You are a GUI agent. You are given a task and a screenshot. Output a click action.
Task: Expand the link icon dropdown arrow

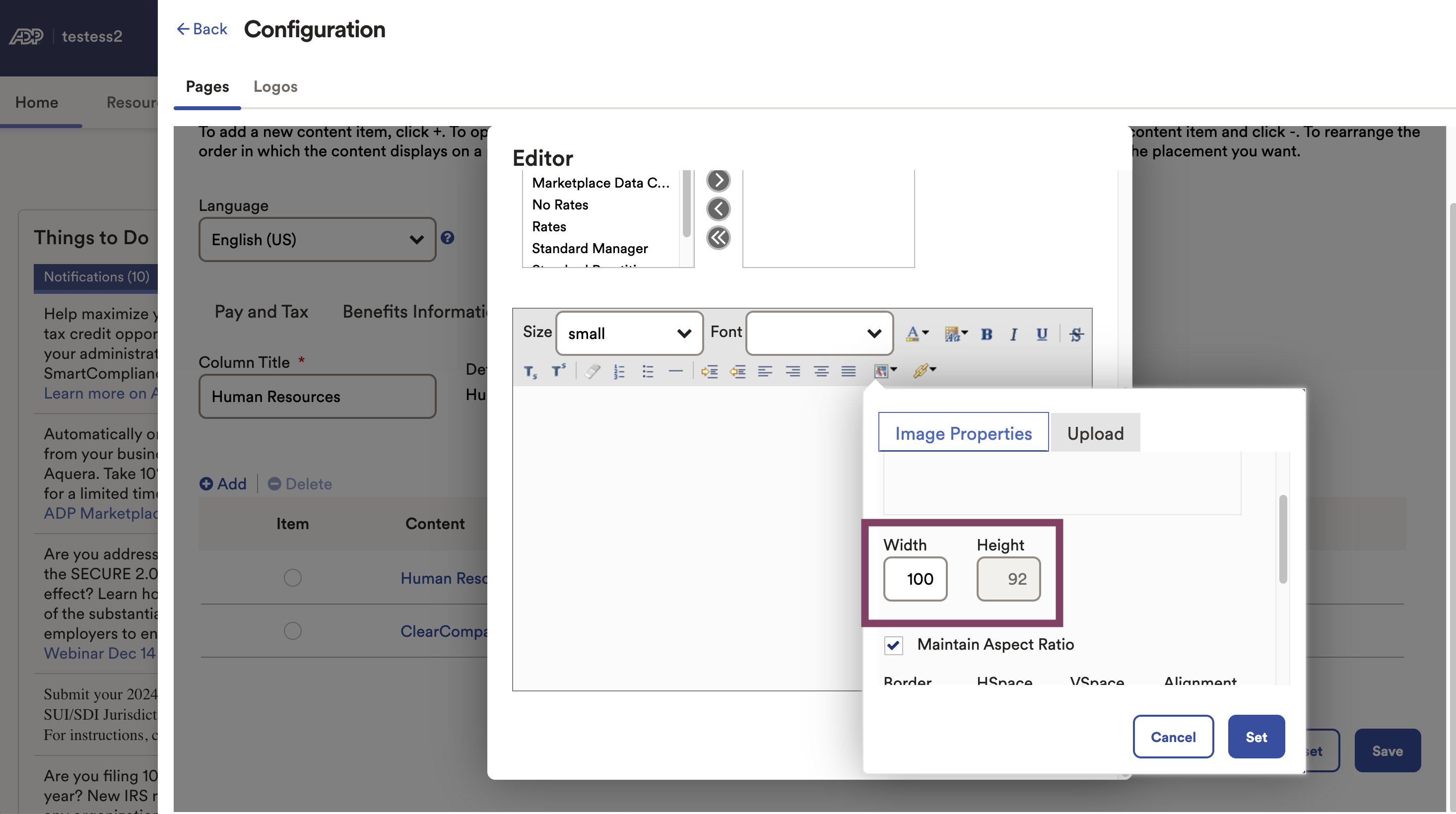[x=933, y=370]
